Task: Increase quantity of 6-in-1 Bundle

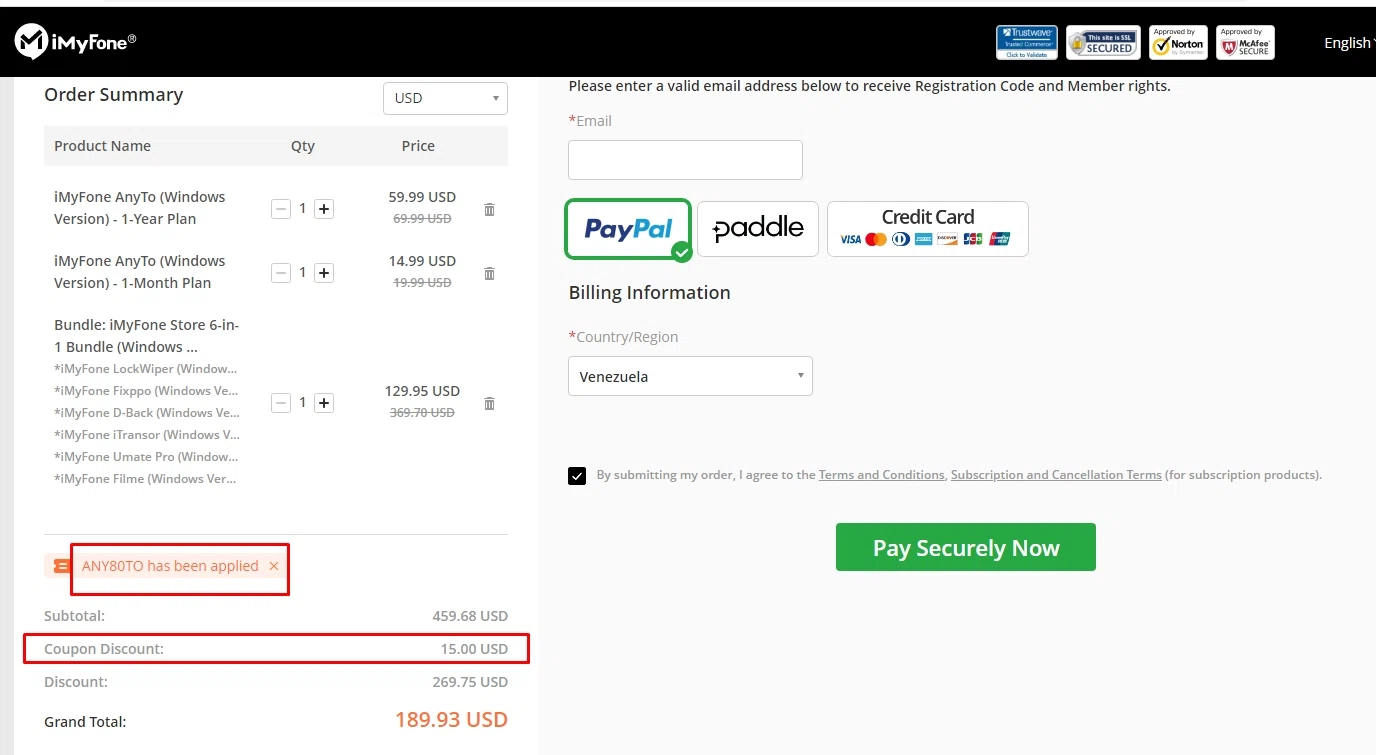Action: point(324,403)
